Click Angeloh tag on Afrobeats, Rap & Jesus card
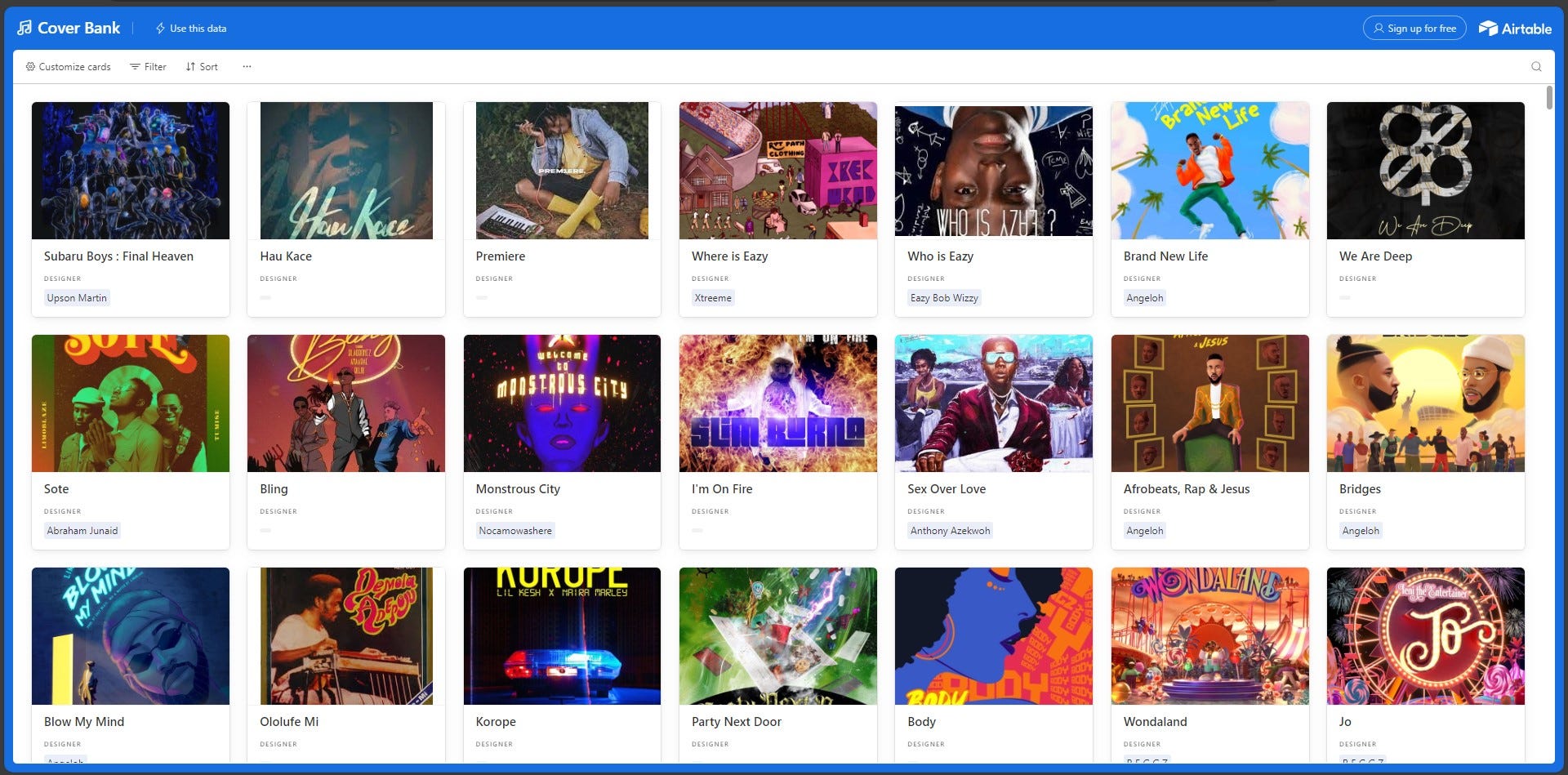The image size is (1568, 775). pyautogui.click(x=1144, y=531)
